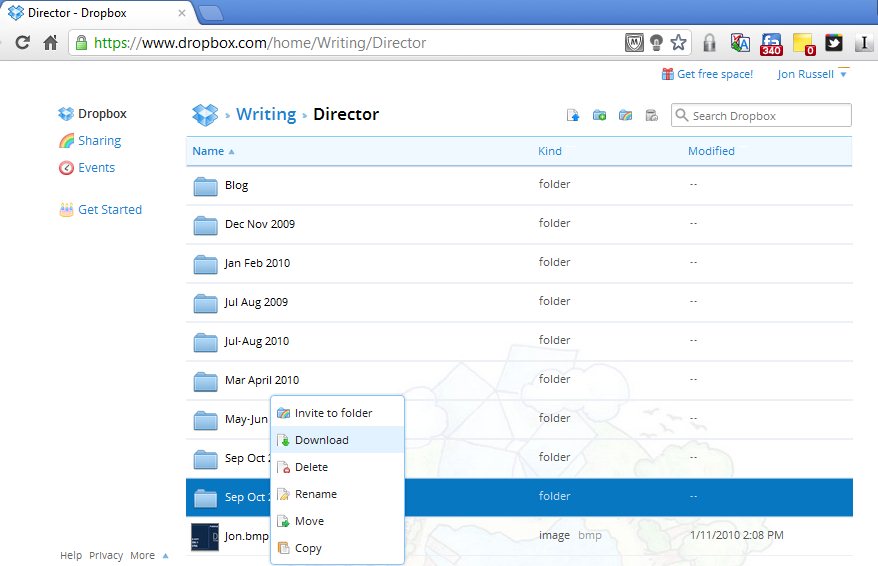This screenshot has height=566, width=878.
Task: Click the Upload file icon
Action: (x=572, y=115)
